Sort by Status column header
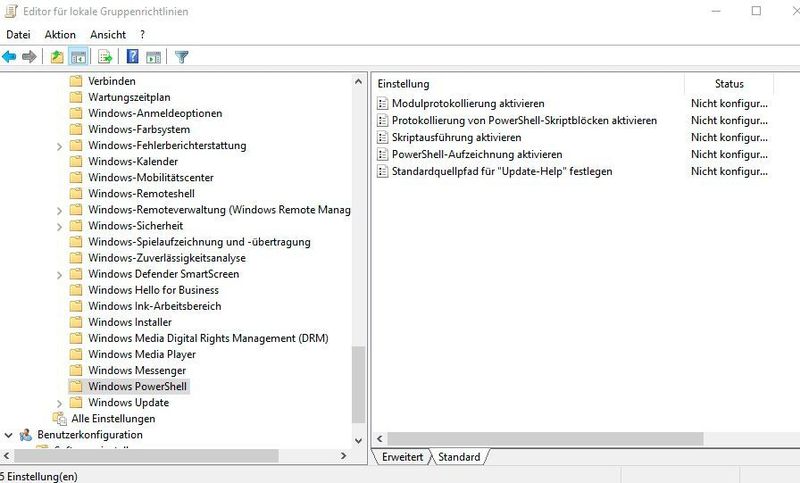Image resolution: width=800 pixels, height=483 pixels. pyautogui.click(x=729, y=84)
